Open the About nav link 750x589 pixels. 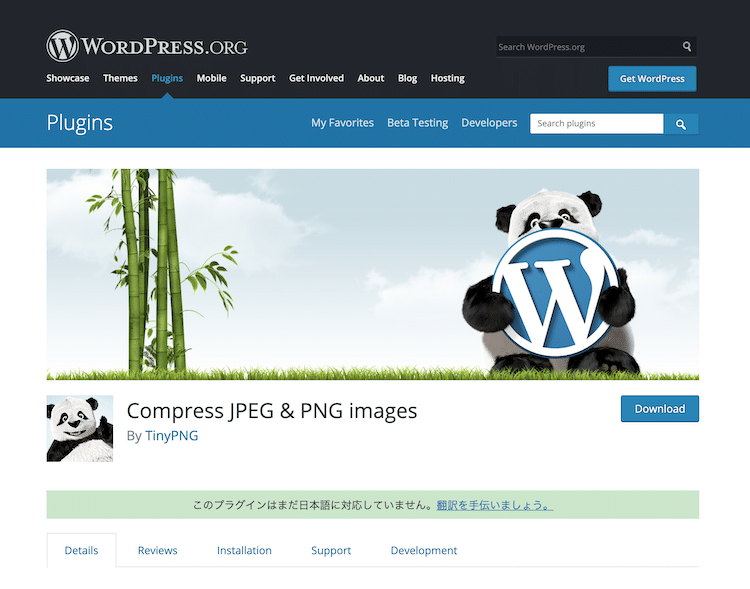point(371,78)
